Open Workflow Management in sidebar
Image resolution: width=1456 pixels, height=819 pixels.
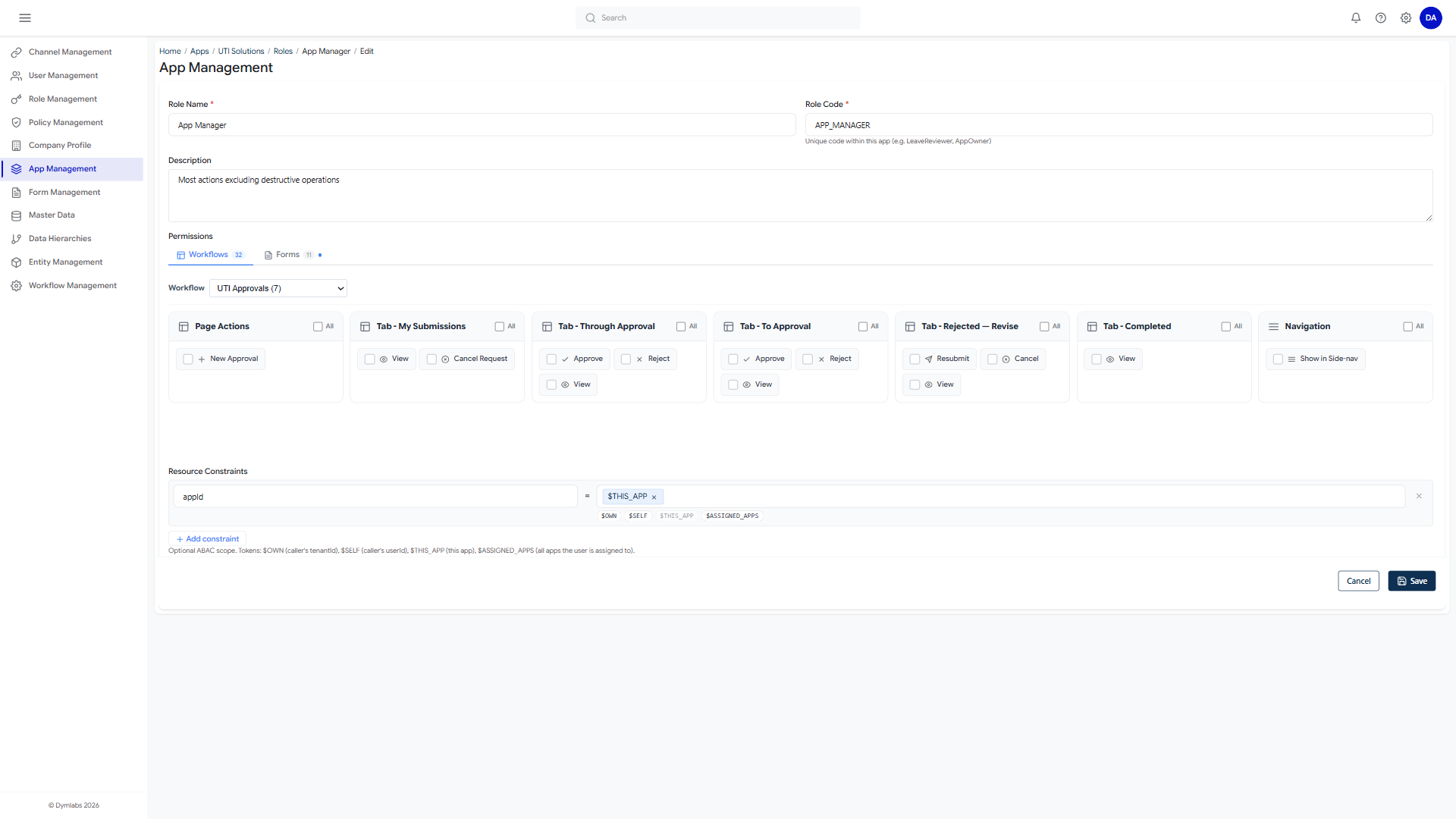coord(72,286)
